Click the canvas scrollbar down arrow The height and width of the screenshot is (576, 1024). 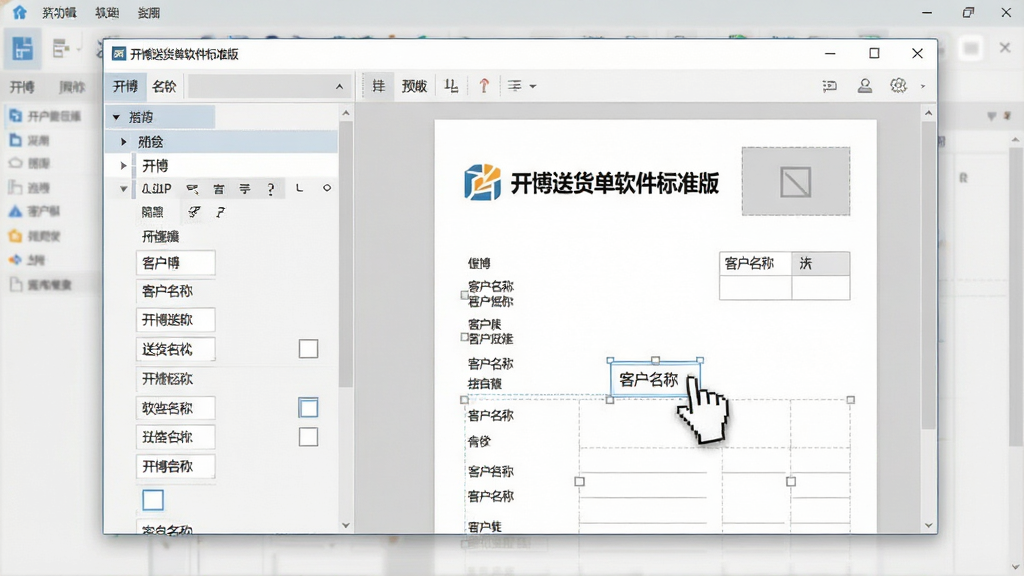click(929, 526)
